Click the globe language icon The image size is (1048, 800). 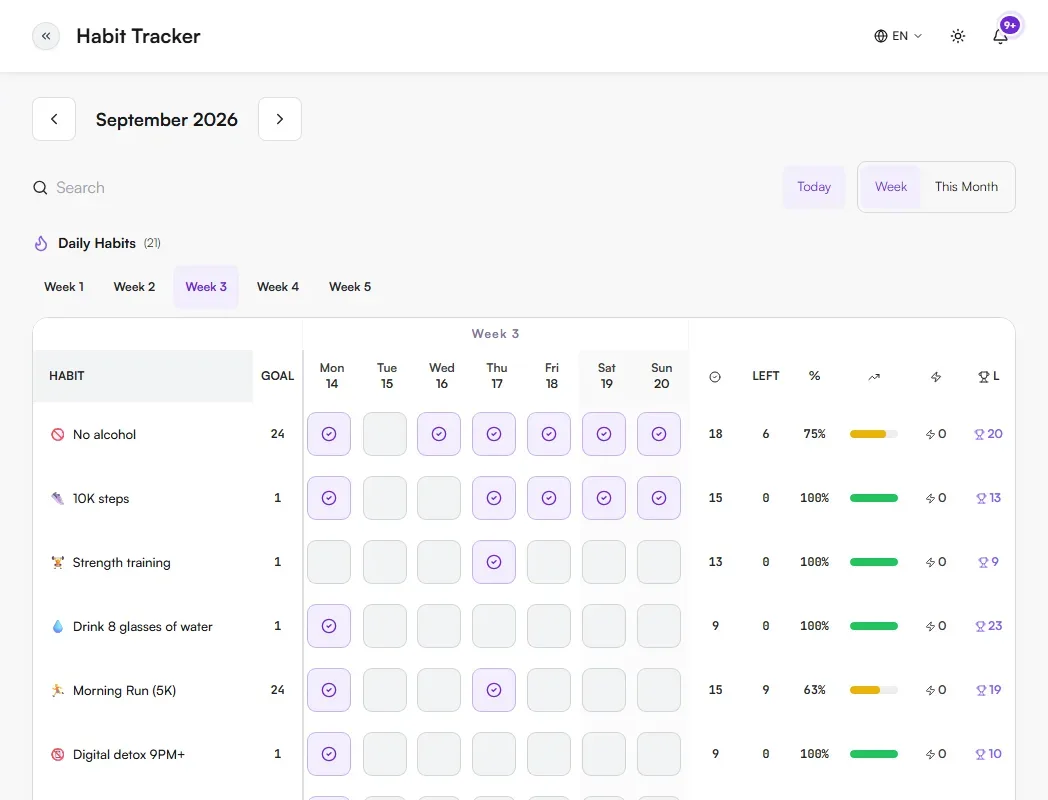(x=881, y=36)
